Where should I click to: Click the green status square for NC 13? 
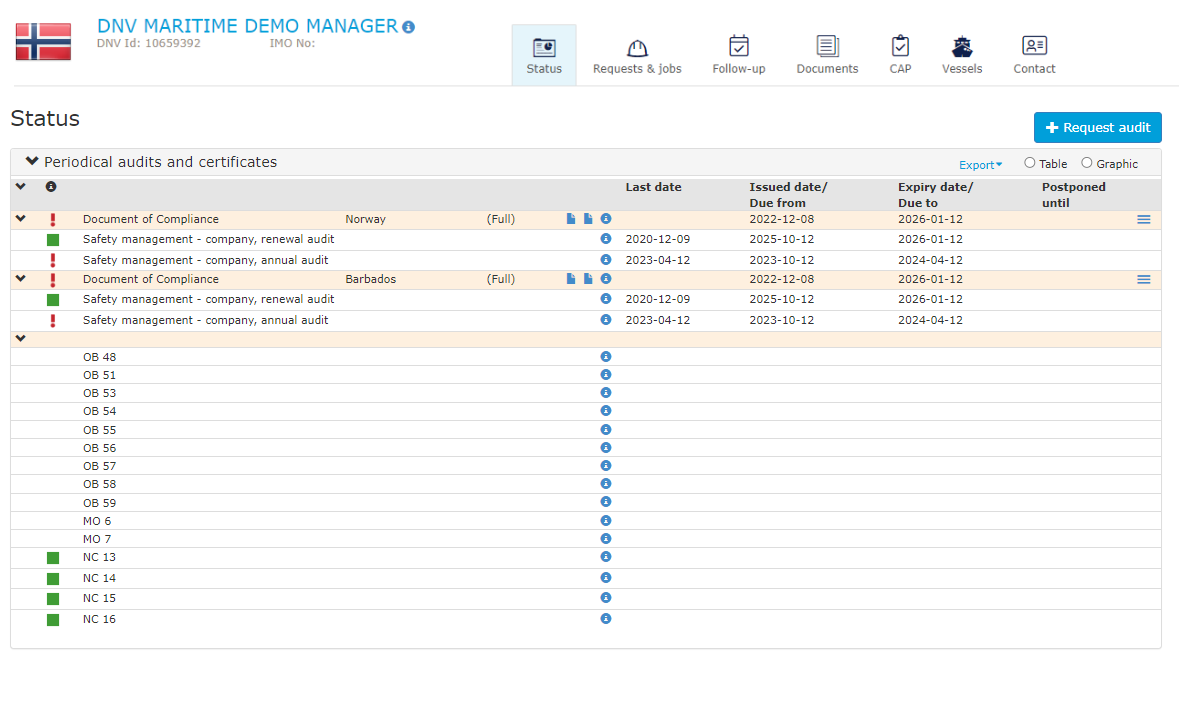[x=53, y=558]
